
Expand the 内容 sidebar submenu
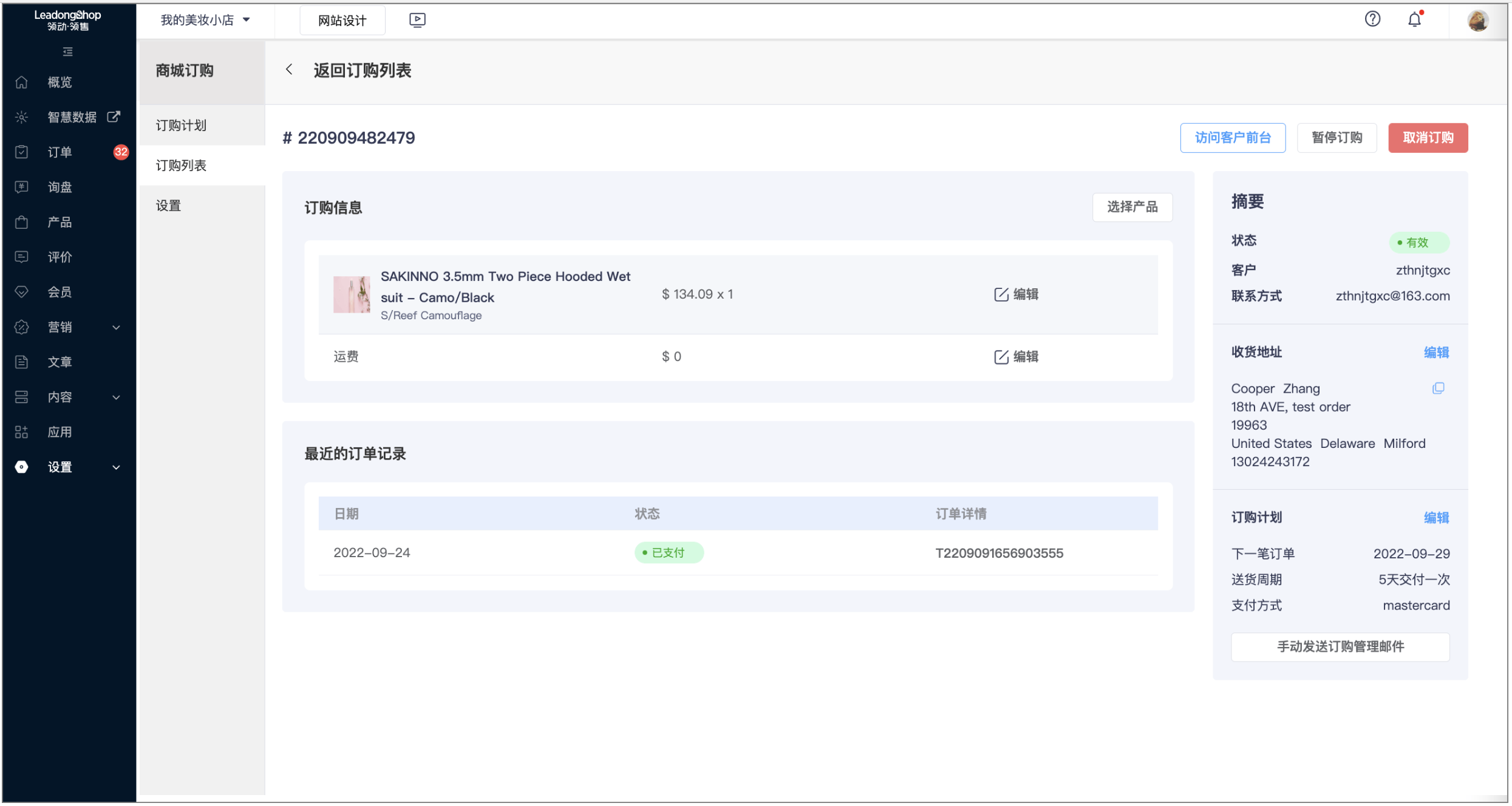click(116, 398)
